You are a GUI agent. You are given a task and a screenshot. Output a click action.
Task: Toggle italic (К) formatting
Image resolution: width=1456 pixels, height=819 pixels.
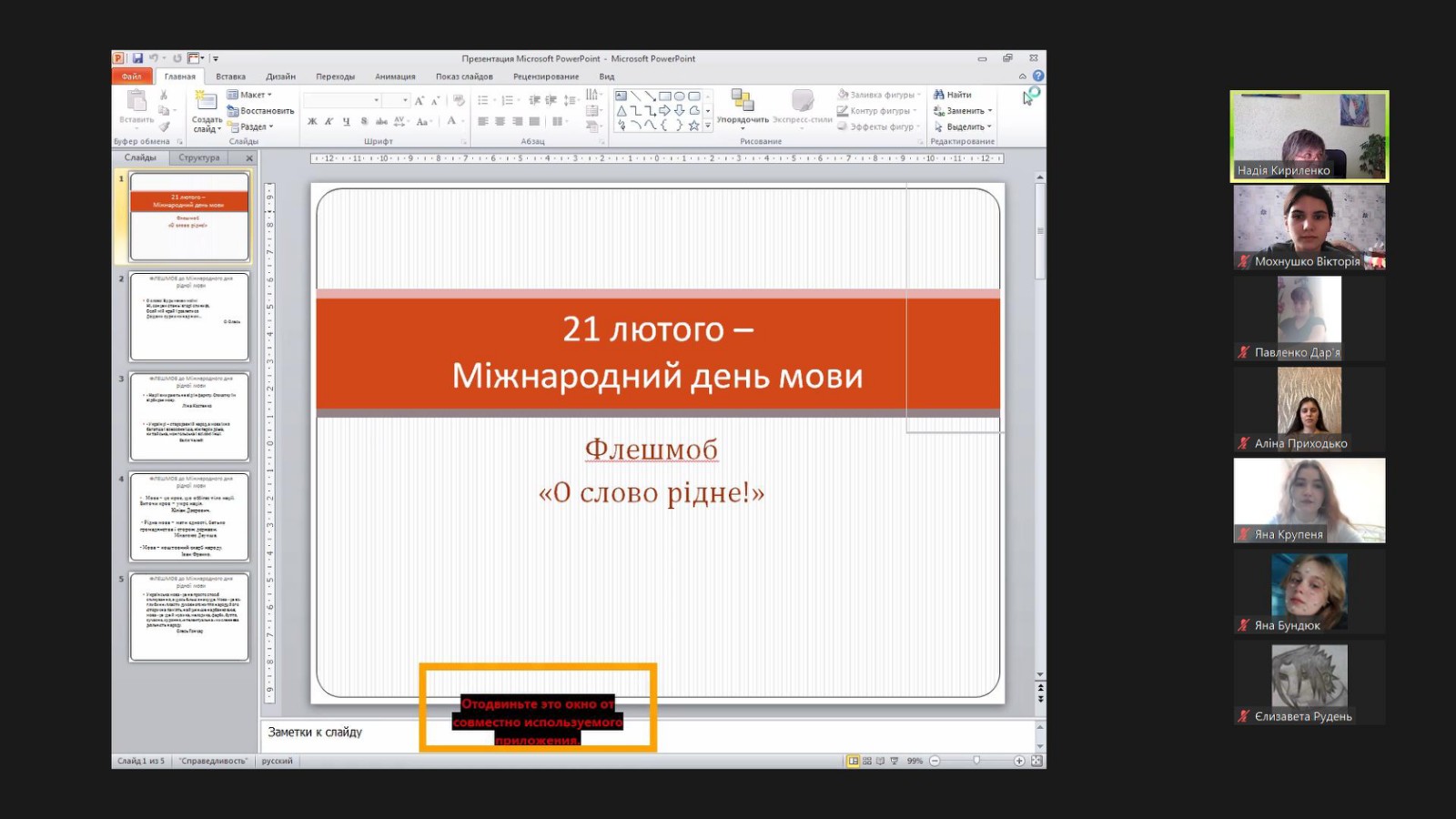[x=329, y=121]
